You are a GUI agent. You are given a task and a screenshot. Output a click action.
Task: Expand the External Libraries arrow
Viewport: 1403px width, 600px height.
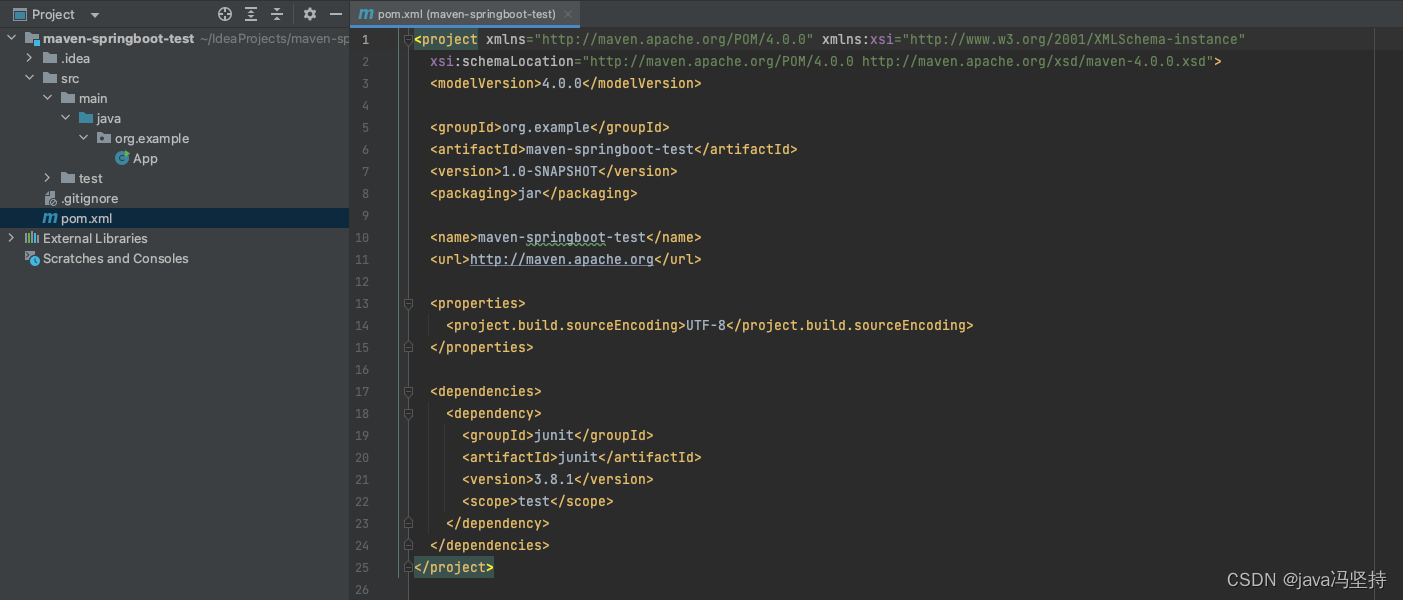point(12,238)
